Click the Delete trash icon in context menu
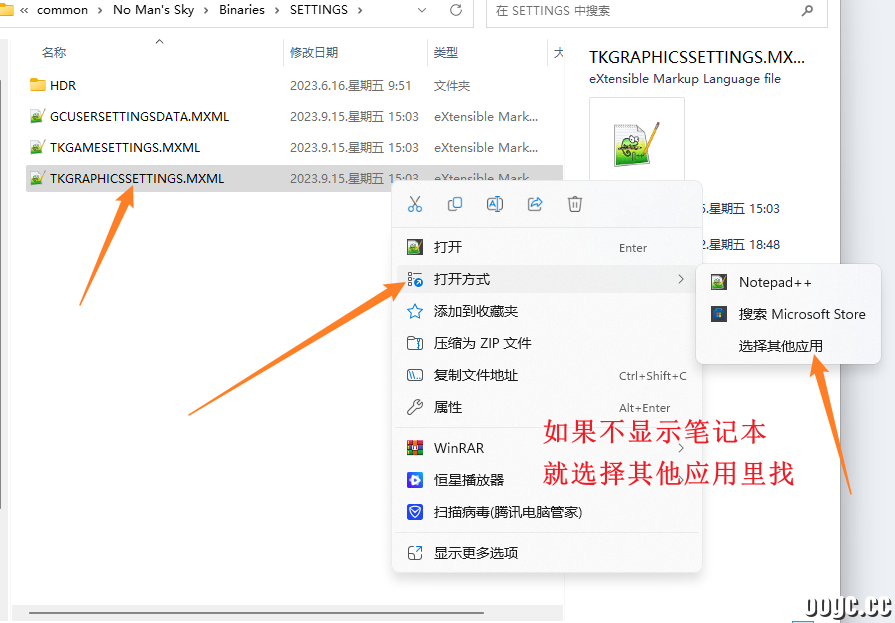Image resolution: width=895 pixels, height=623 pixels. [x=575, y=204]
